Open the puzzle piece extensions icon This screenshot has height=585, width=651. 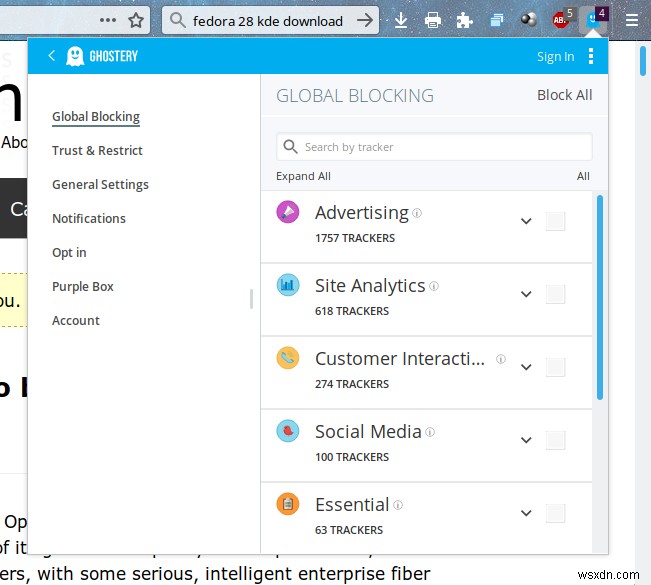pos(464,20)
